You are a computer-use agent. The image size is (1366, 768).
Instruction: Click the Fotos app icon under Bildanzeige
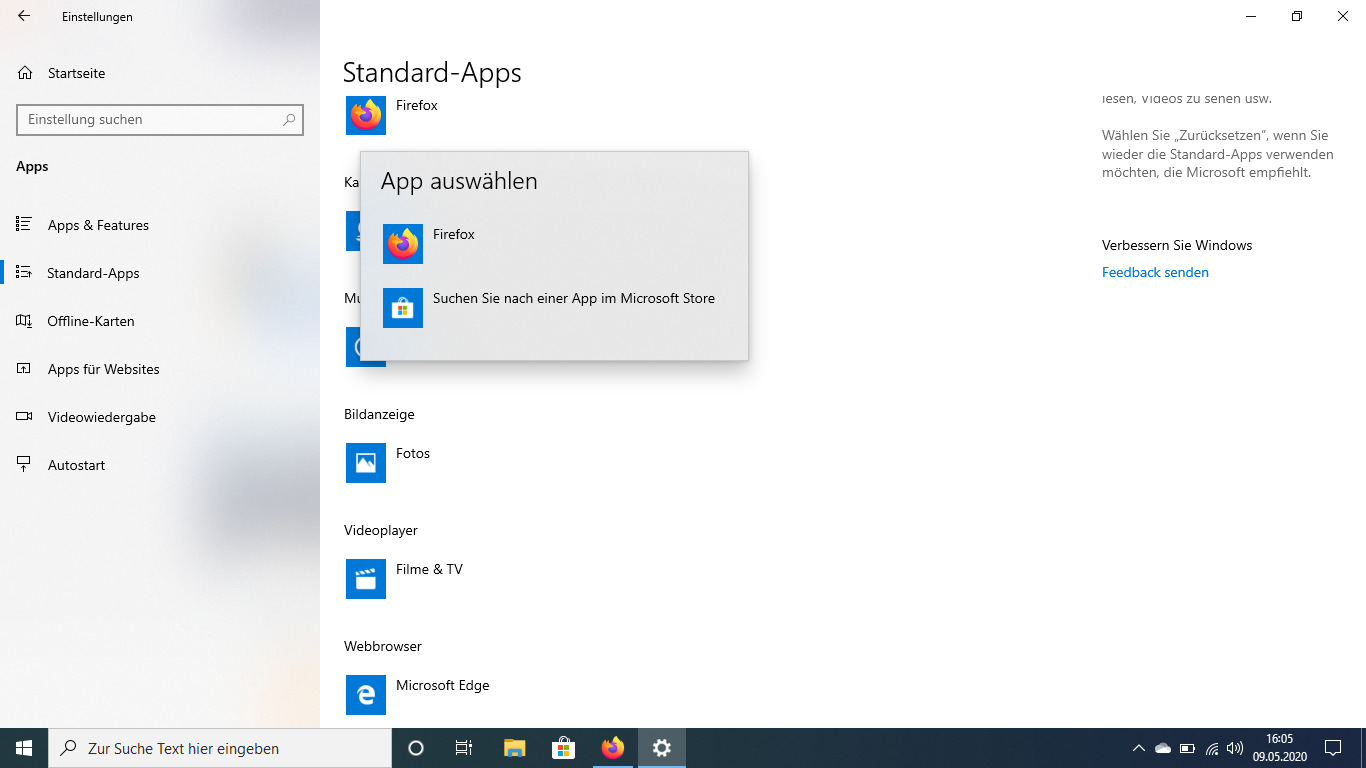coord(366,463)
